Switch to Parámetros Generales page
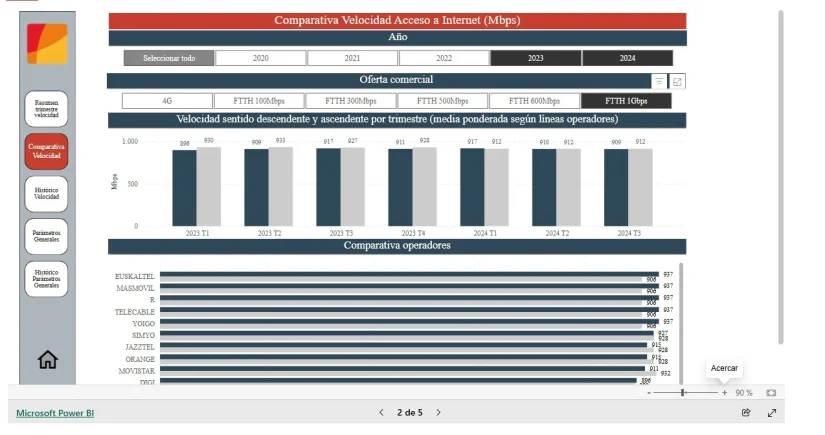Viewport: 825px width, 435px height. (47, 236)
